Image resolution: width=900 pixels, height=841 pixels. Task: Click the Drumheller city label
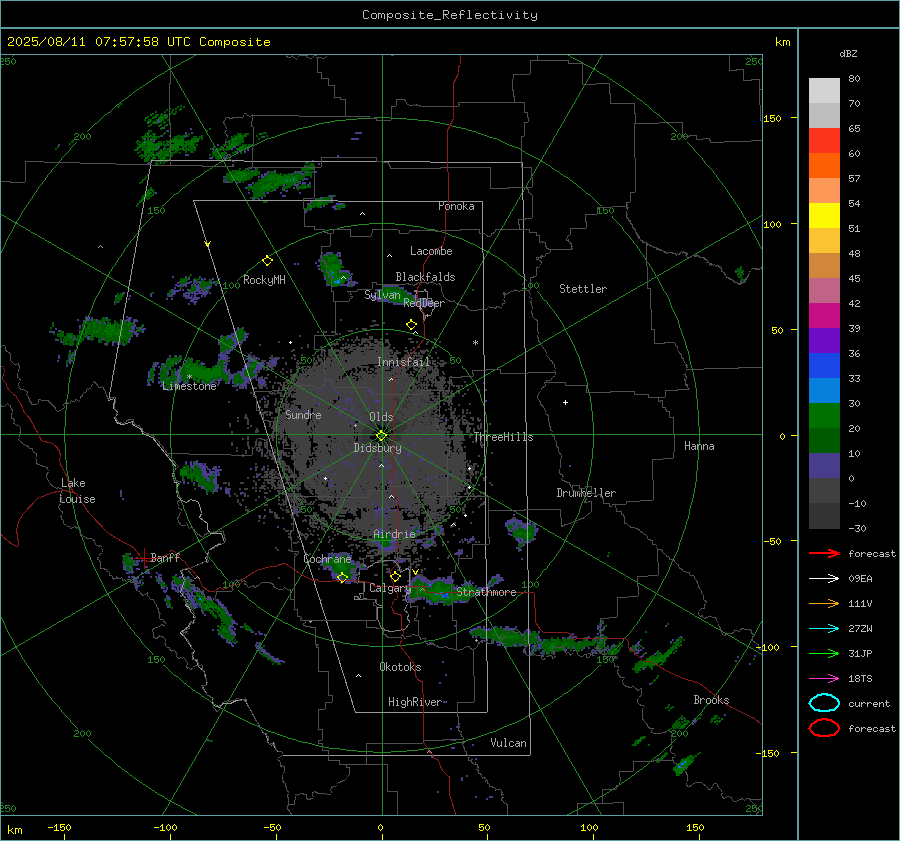586,493
